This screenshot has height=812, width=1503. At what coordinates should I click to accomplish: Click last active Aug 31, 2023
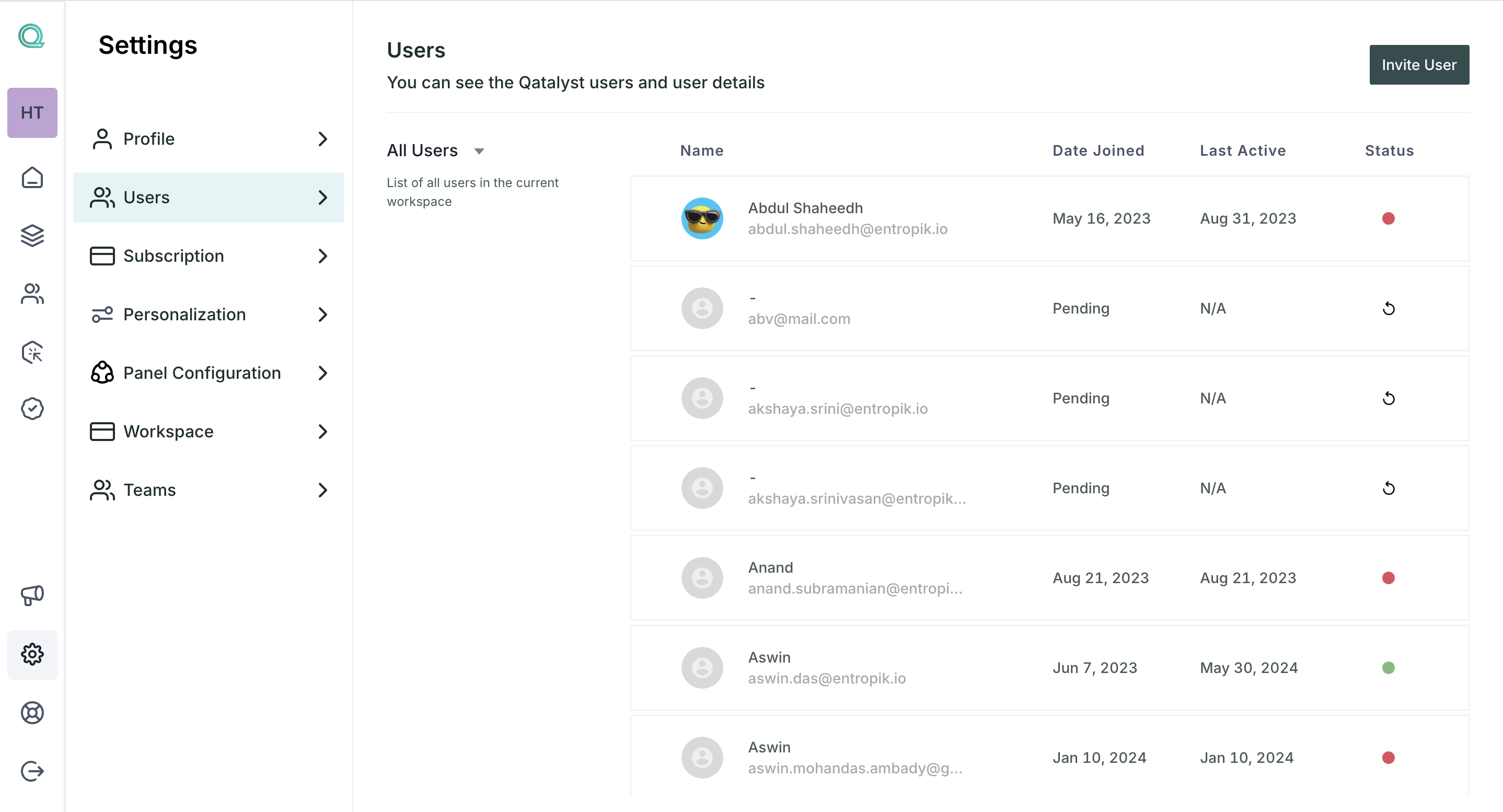click(1248, 218)
